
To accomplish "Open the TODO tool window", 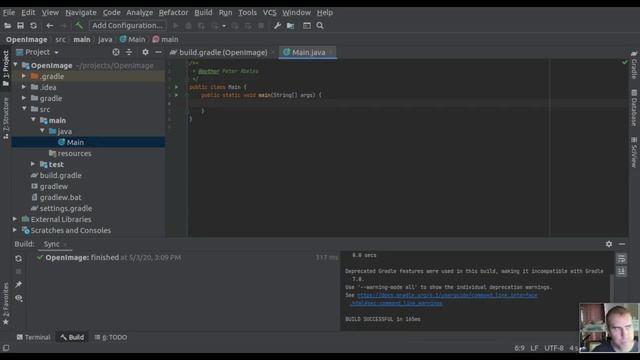I will (x=111, y=338).
